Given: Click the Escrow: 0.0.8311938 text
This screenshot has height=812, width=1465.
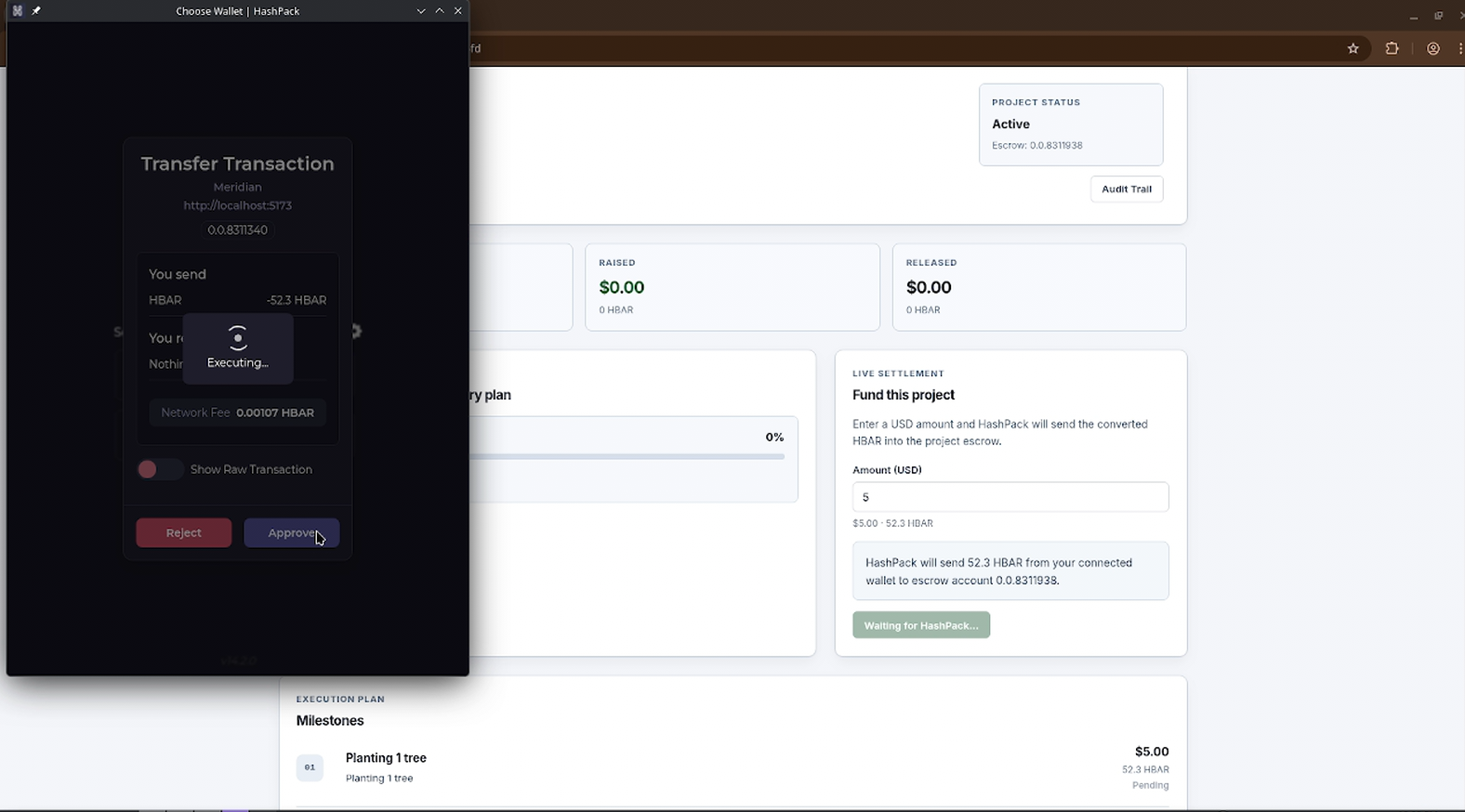Looking at the screenshot, I should (1036, 145).
